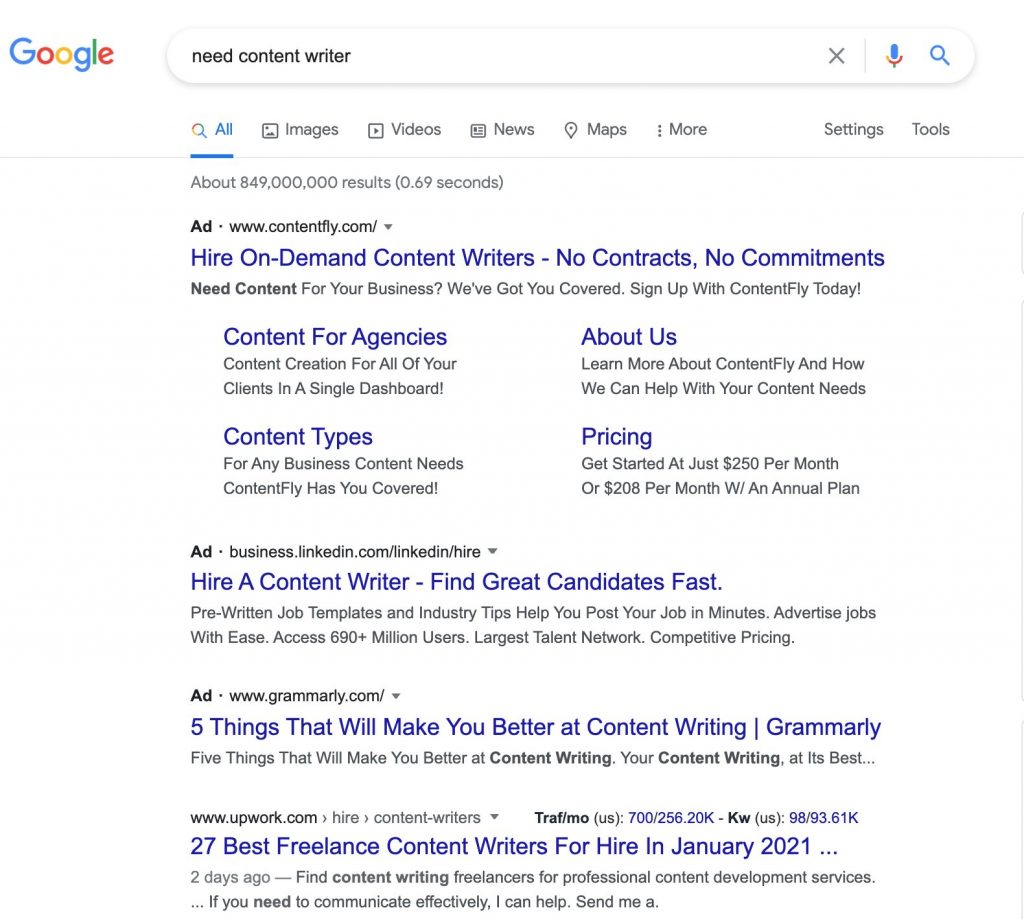Click inside the search input field
The image size is (1024, 919).
click(490, 56)
